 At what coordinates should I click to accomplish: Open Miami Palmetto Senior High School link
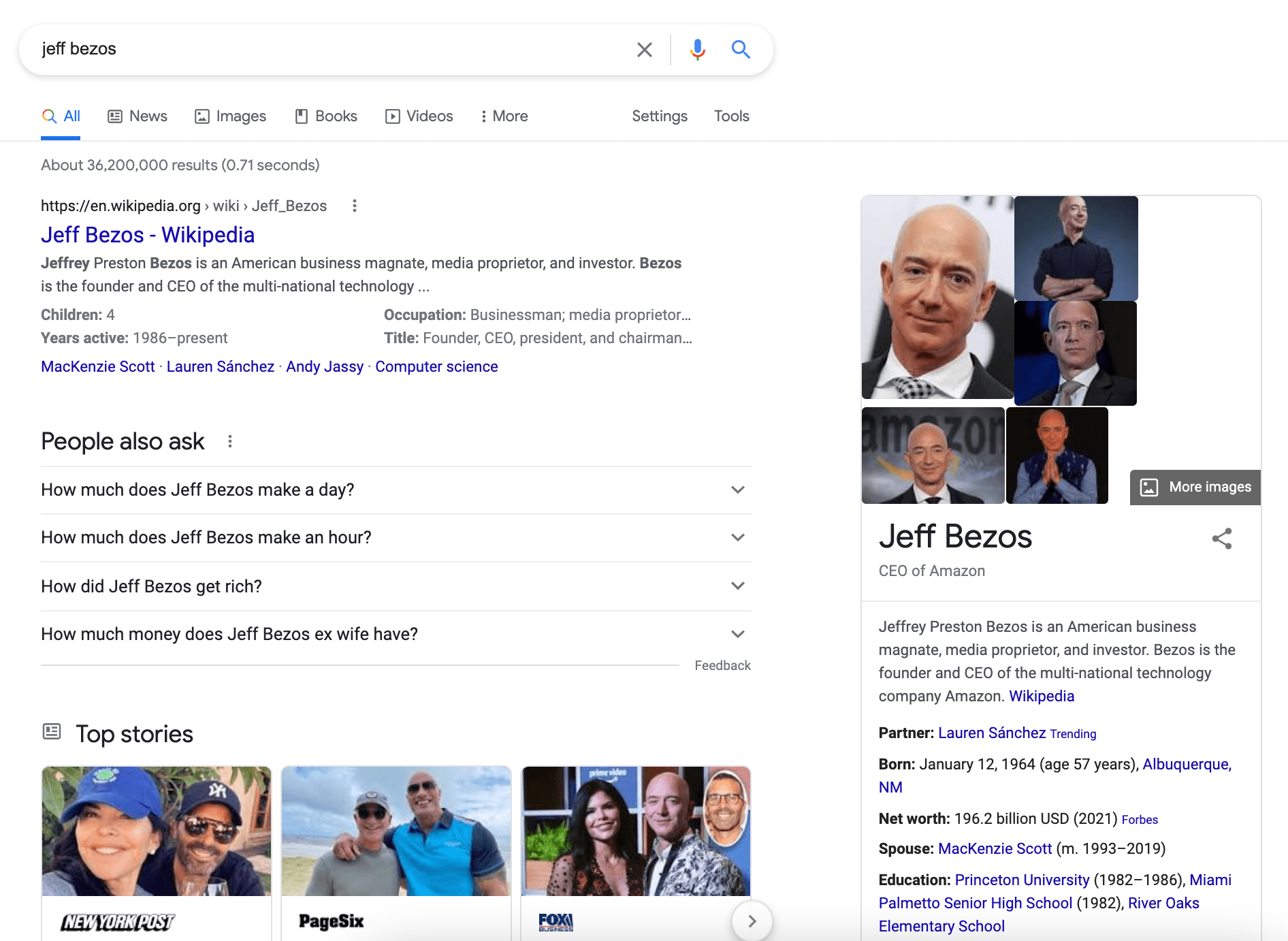click(x=976, y=904)
